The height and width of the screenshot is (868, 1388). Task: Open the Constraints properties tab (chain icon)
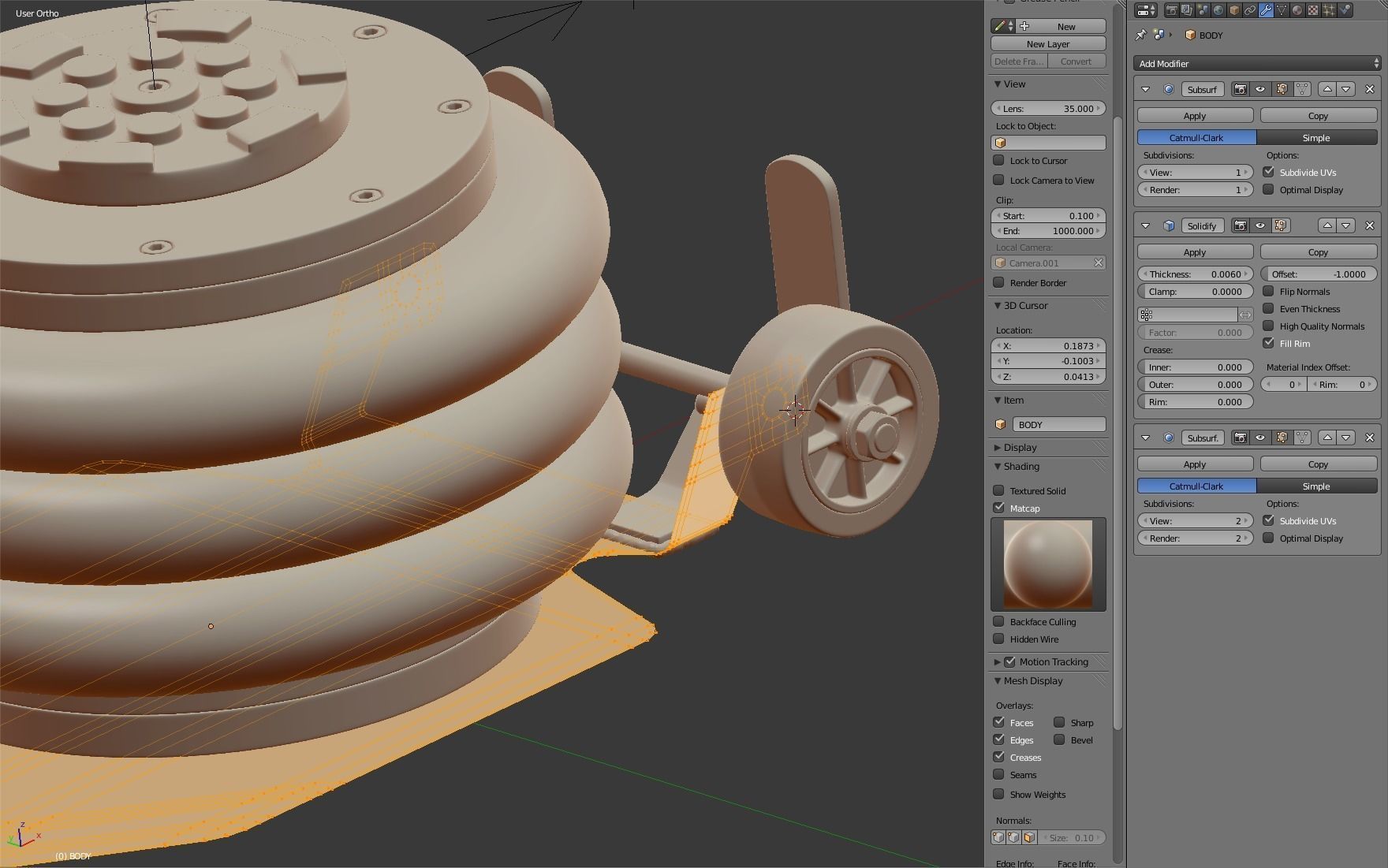click(1250, 10)
